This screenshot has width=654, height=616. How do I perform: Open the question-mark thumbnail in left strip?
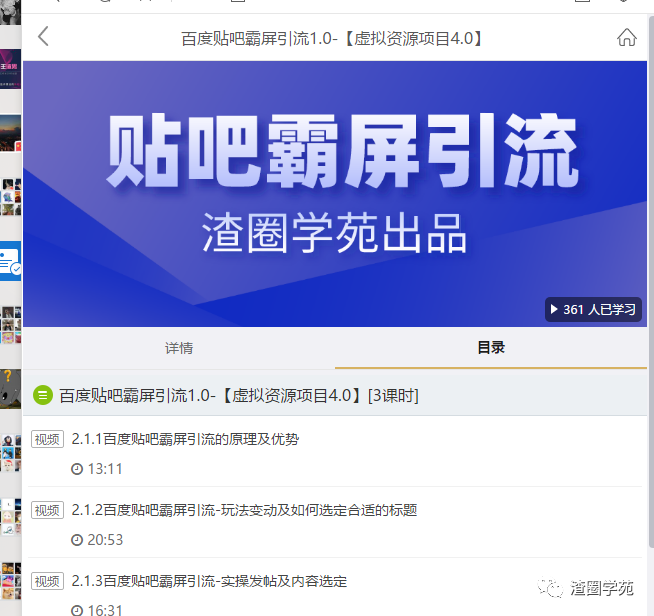pyautogui.click(x=10, y=389)
